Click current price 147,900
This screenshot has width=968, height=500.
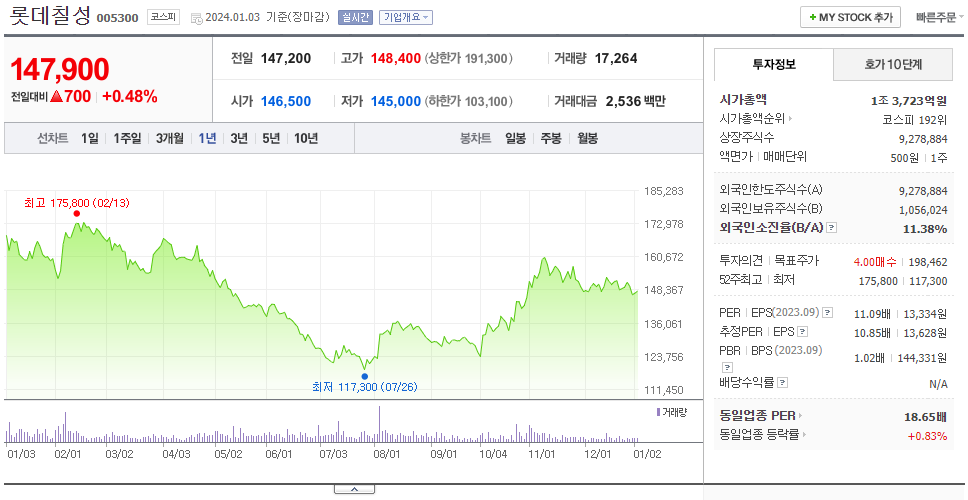point(60,69)
